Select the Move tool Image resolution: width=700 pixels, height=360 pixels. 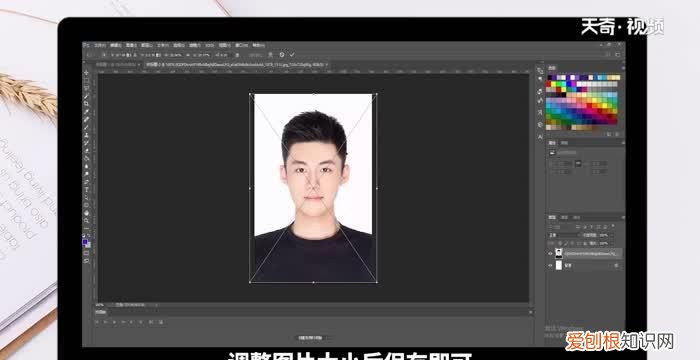tap(86, 72)
